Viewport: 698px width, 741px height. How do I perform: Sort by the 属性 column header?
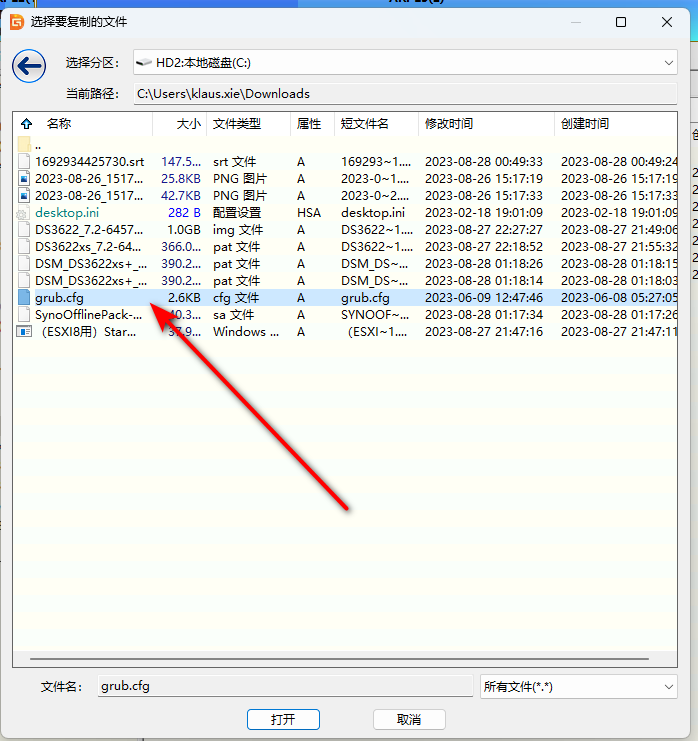309,124
